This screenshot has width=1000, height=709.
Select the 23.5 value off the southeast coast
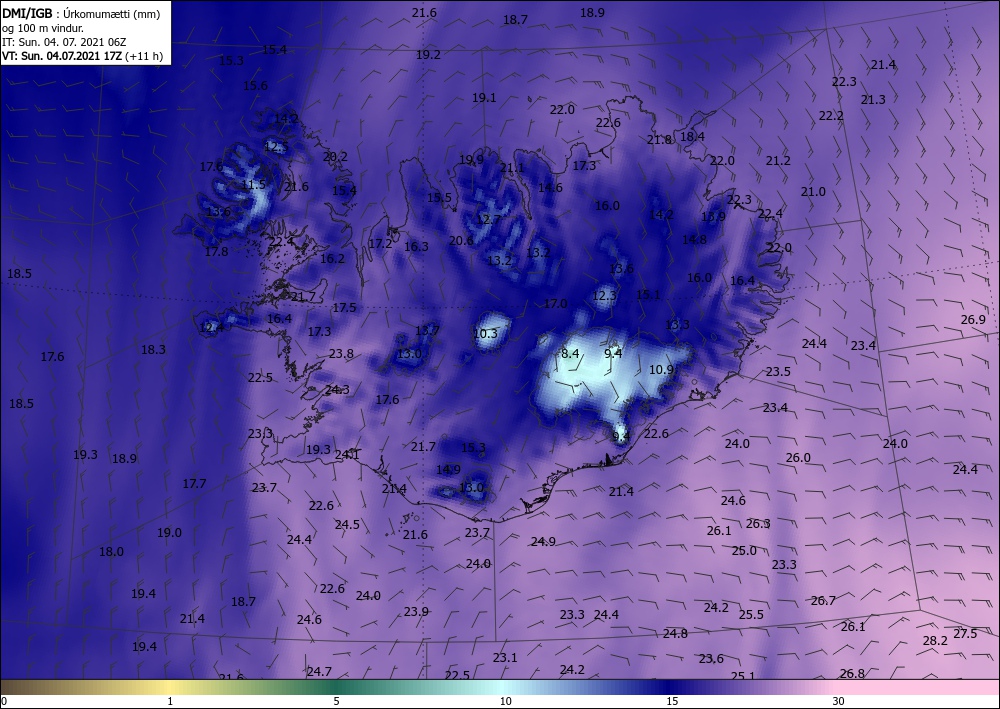(x=778, y=371)
